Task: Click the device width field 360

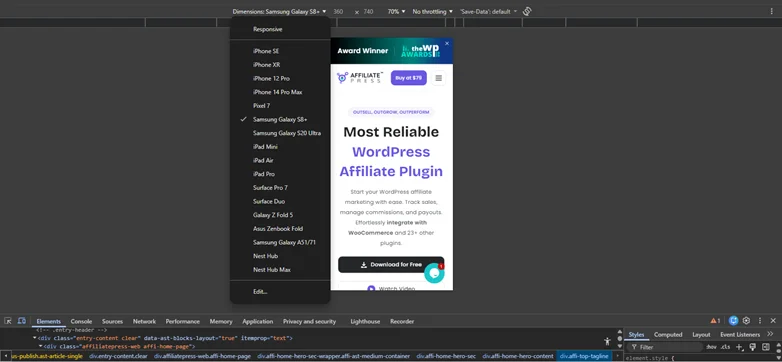Action: [338, 11]
